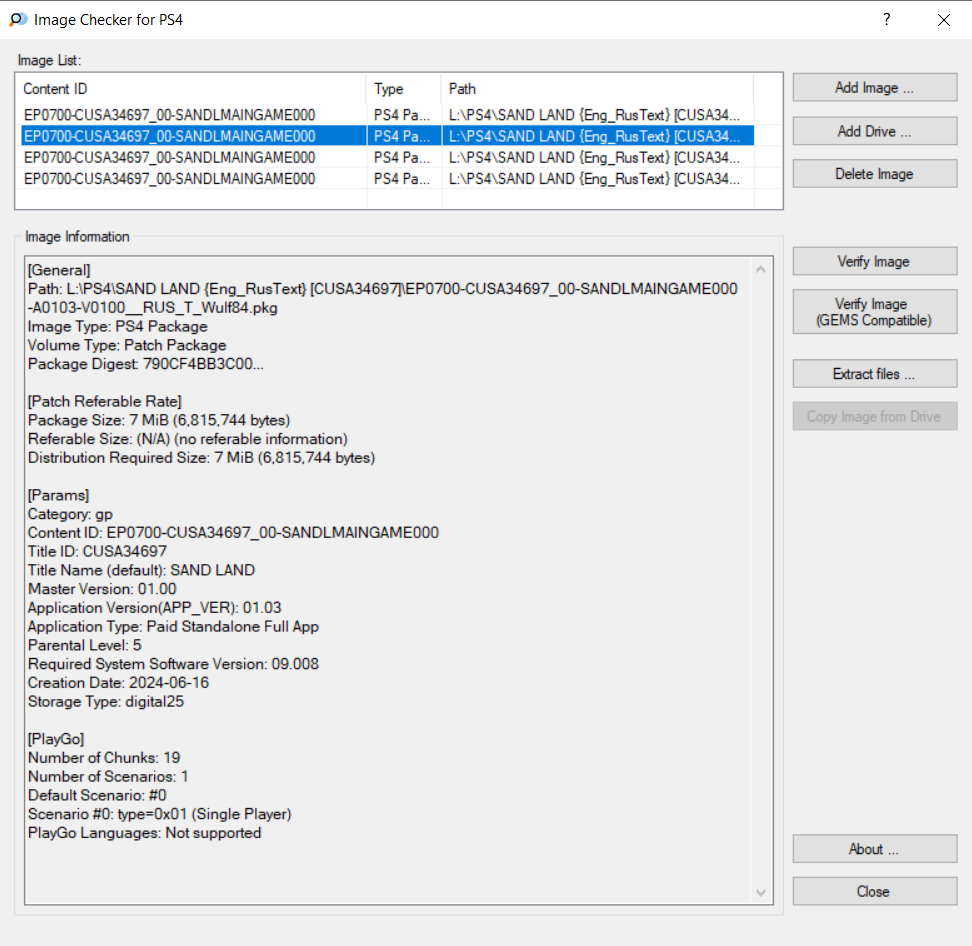The height and width of the screenshot is (946, 972).
Task: Click the Extract files button
Action: click(874, 374)
